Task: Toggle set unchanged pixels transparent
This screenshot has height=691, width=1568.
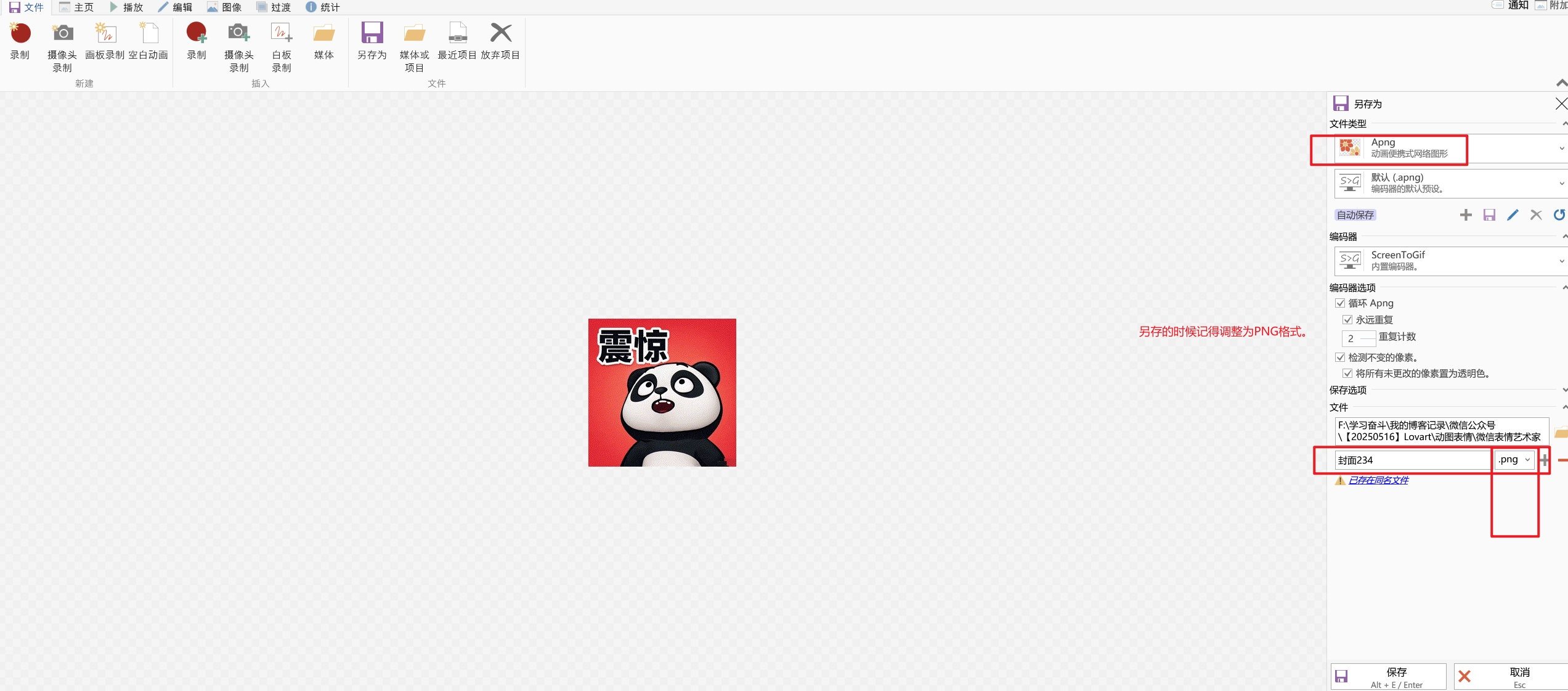Action: [1347, 373]
